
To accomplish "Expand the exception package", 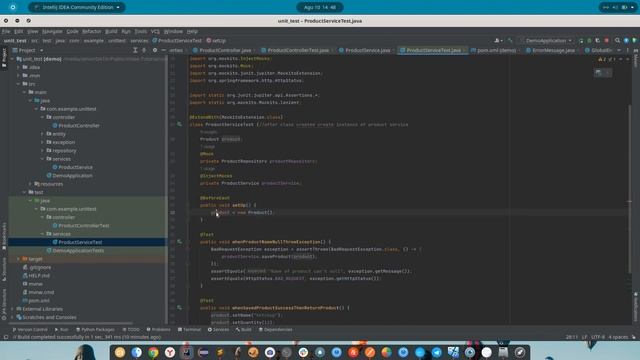I will click(42, 142).
